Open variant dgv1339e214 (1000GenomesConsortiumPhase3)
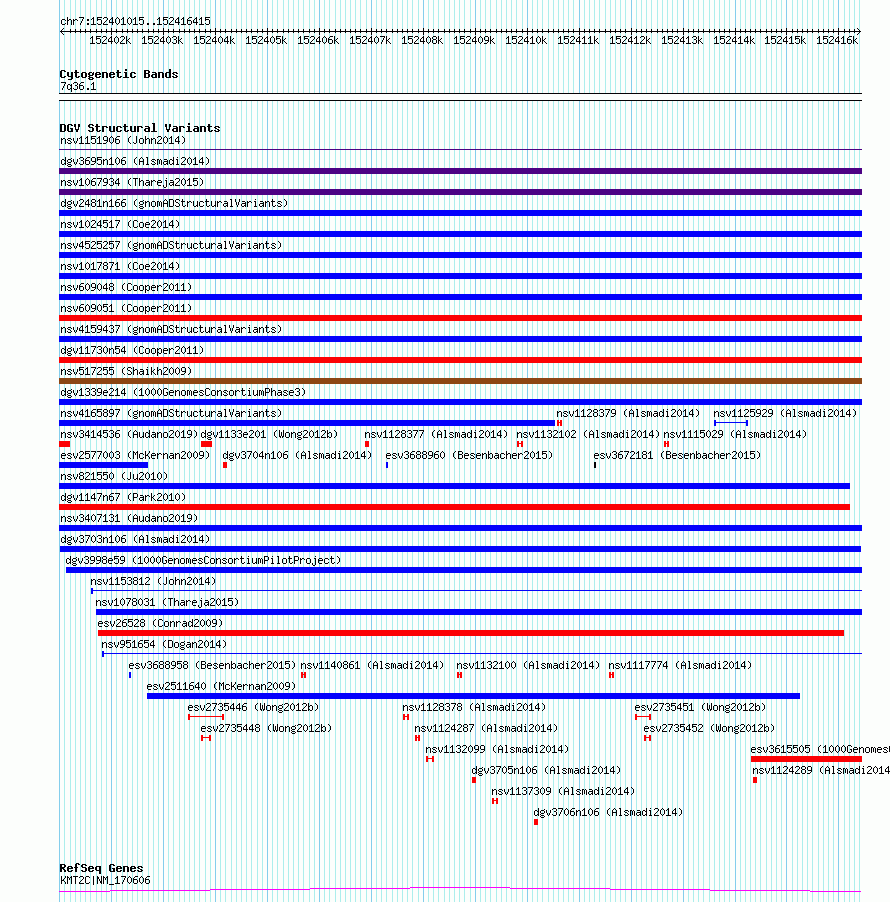Screen dimensions: 890x902 coord(183,392)
